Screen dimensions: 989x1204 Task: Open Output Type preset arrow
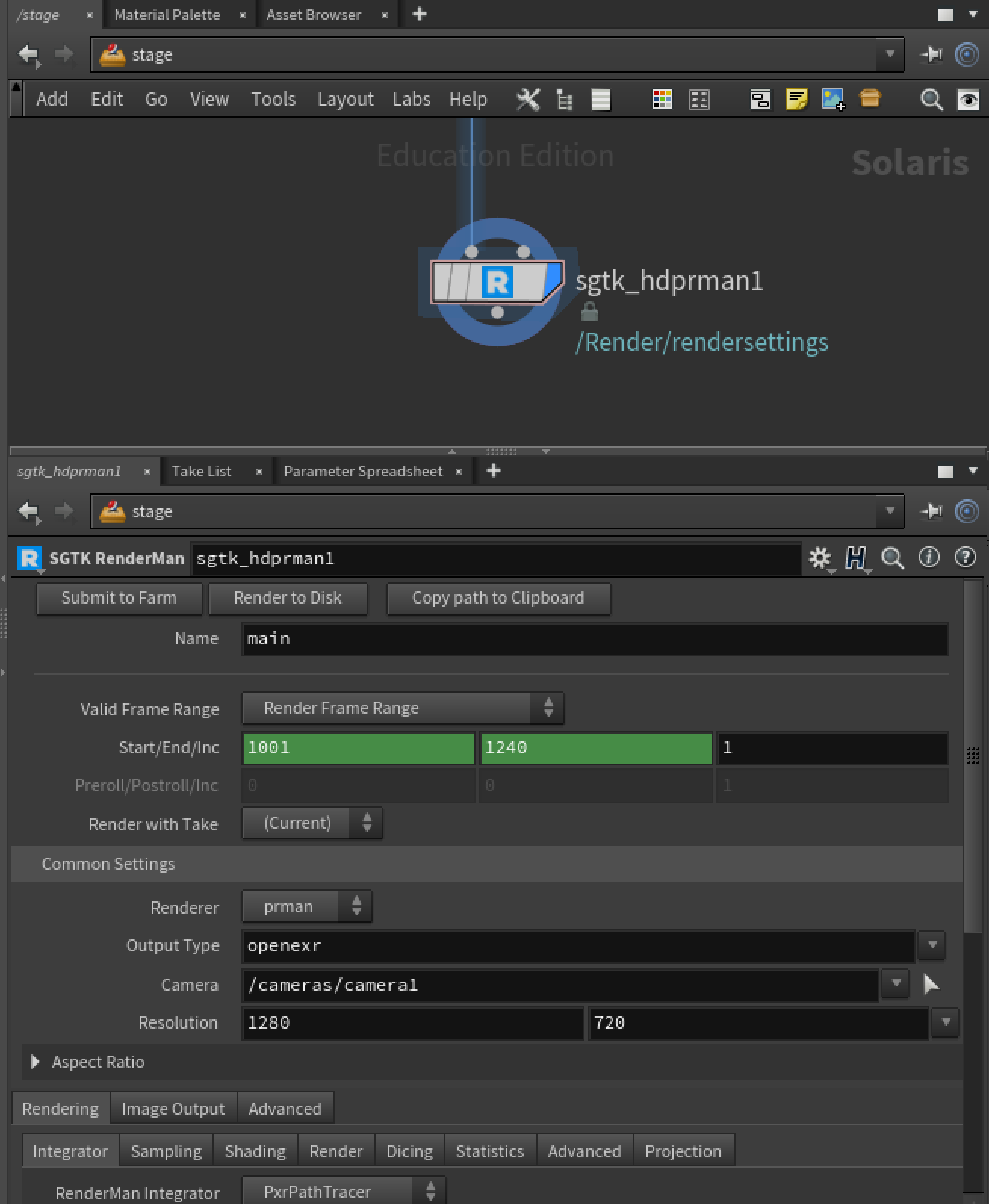click(932, 945)
